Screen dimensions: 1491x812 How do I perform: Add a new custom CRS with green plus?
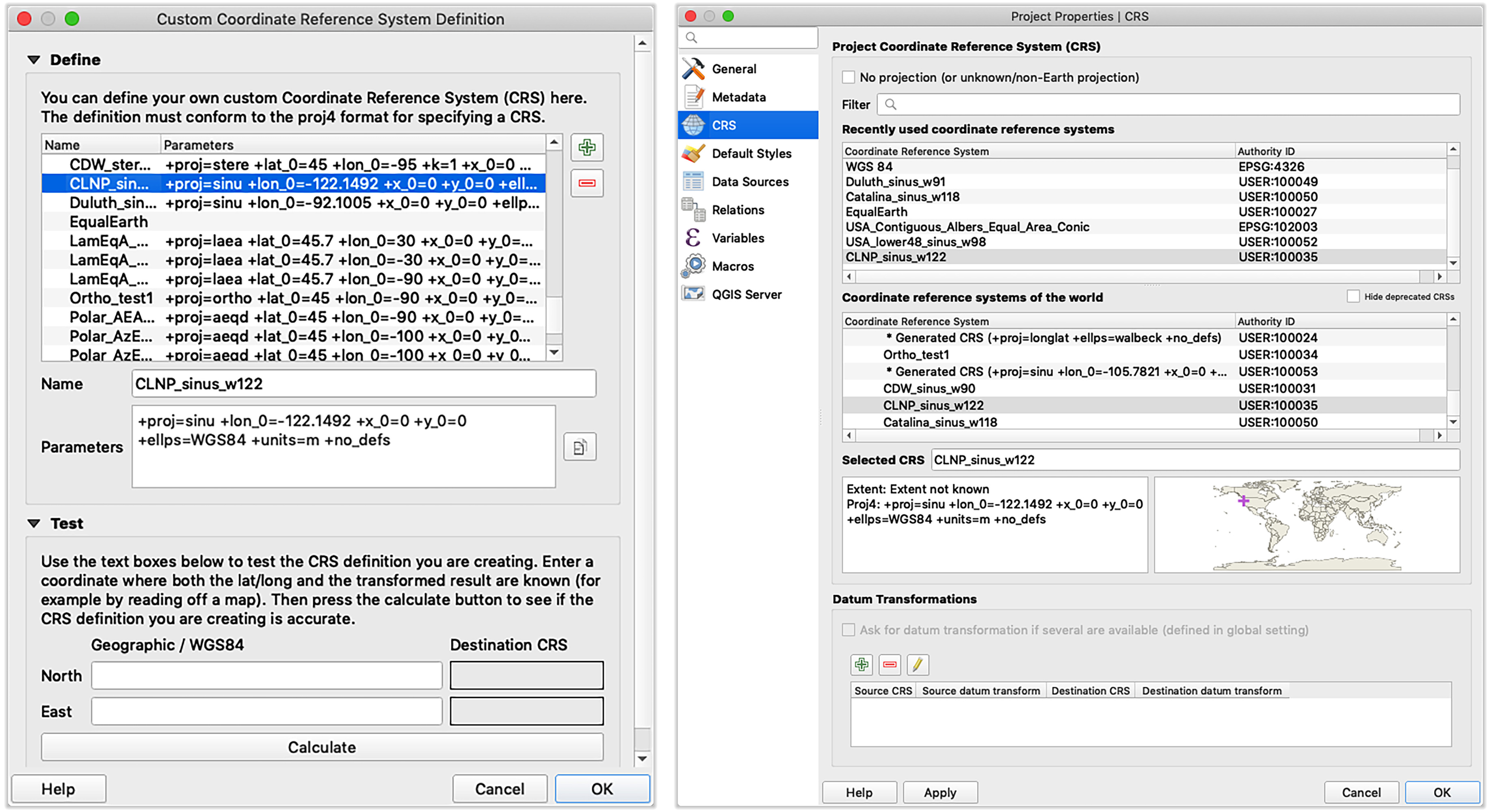click(586, 148)
